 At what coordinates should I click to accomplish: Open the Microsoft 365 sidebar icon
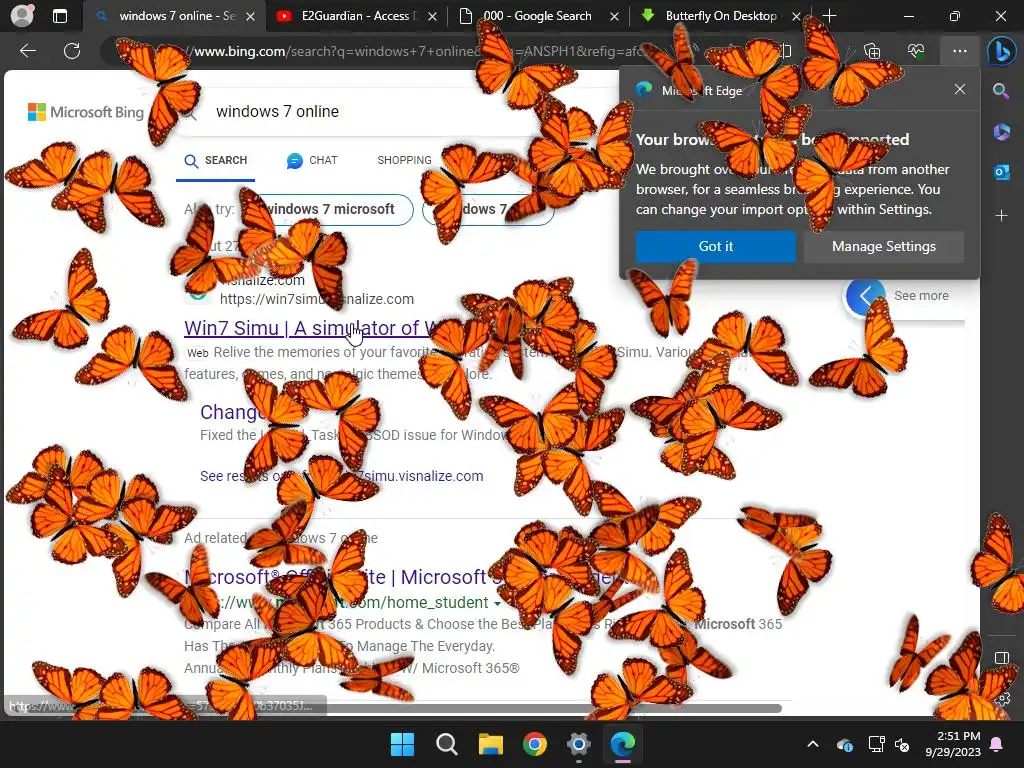(1001, 132)
